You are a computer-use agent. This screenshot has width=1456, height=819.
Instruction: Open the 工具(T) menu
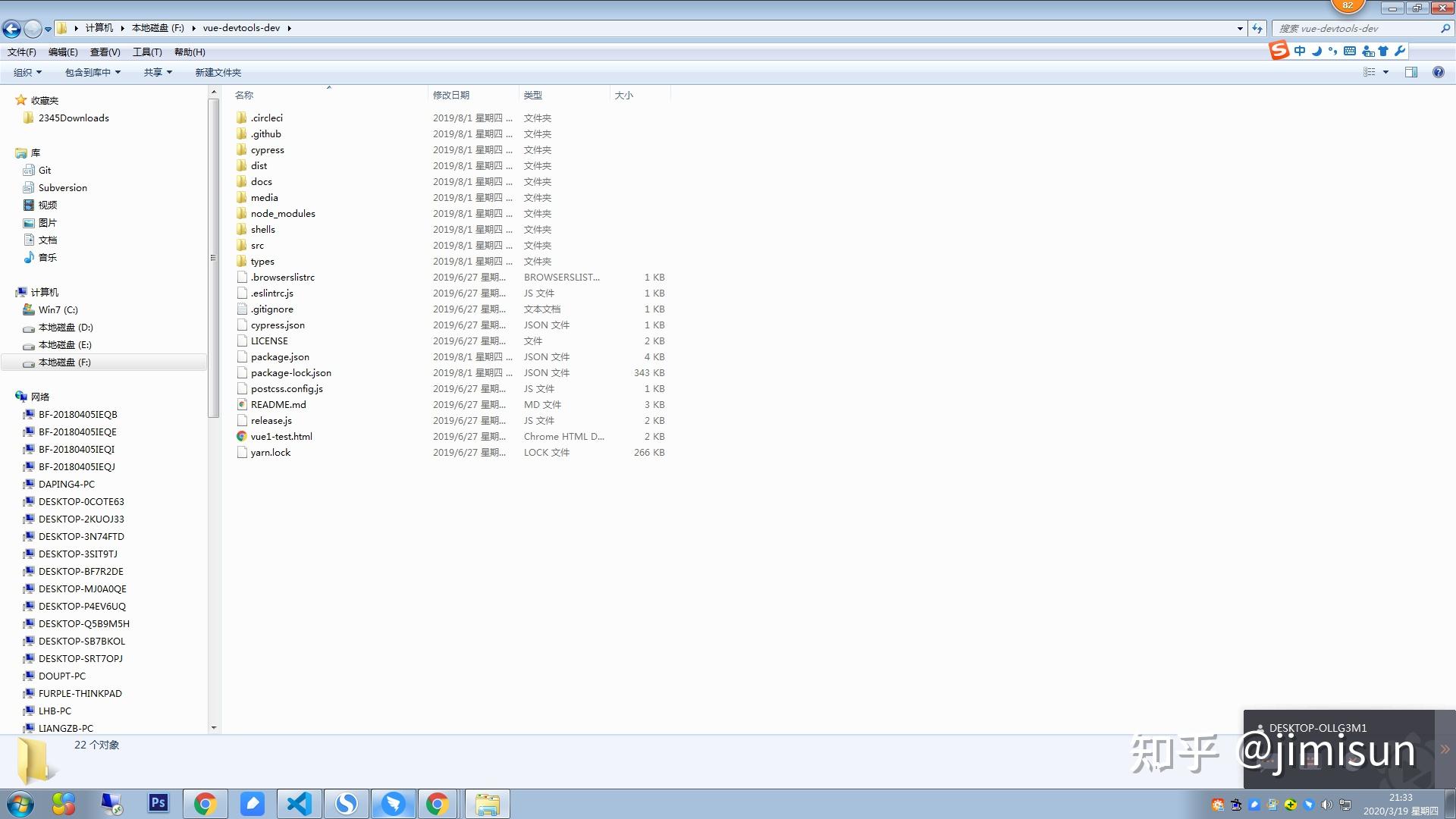[147, 52]
